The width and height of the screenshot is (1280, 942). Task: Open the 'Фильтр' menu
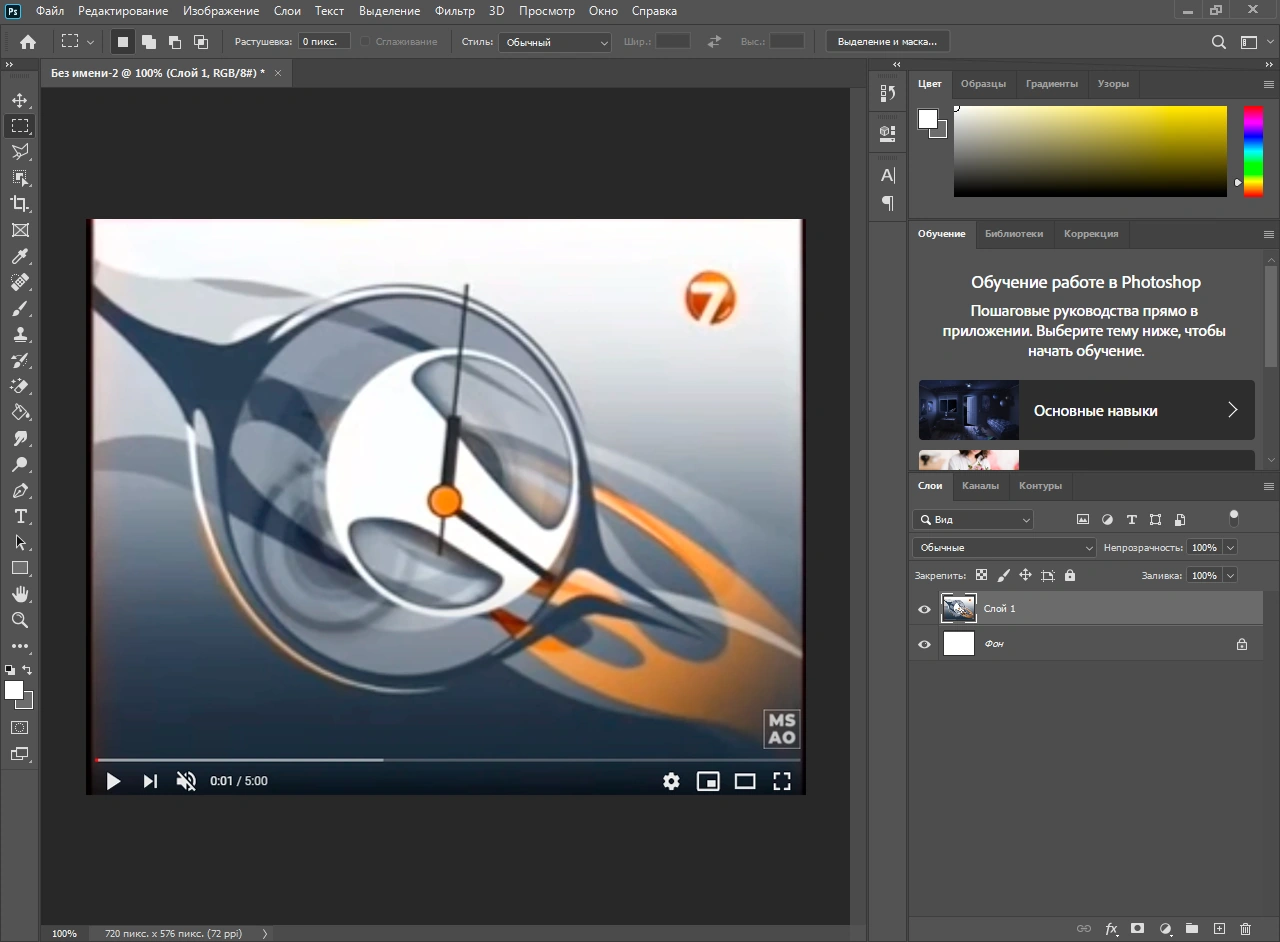pyautogui.click(x=455, y=11)
